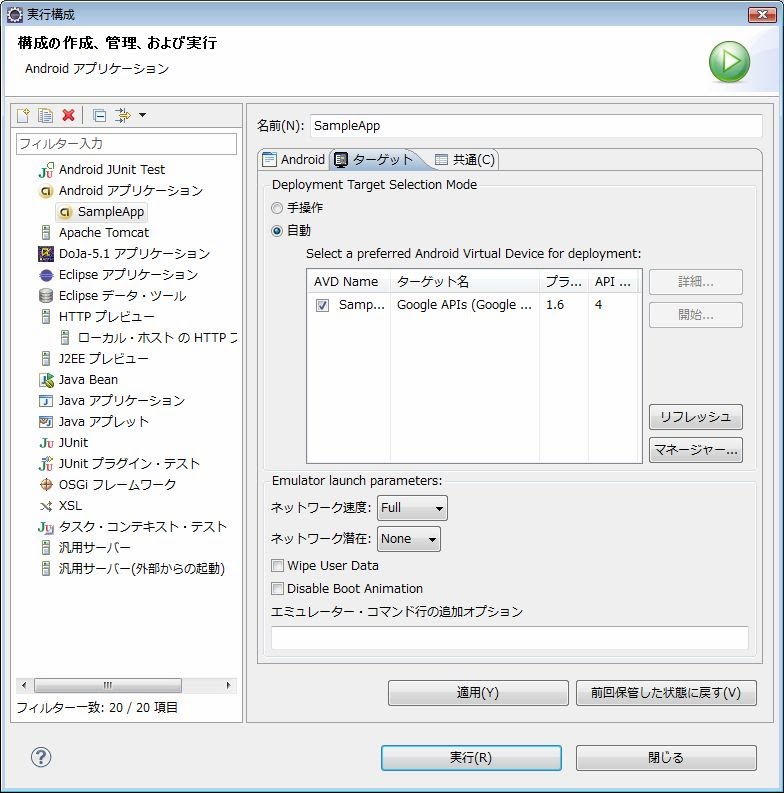Image resolution: width=784 pixels, height=793 pixels.
Task: Open the ネットワーク速度 Full dropdown
Action: [412, 508]
